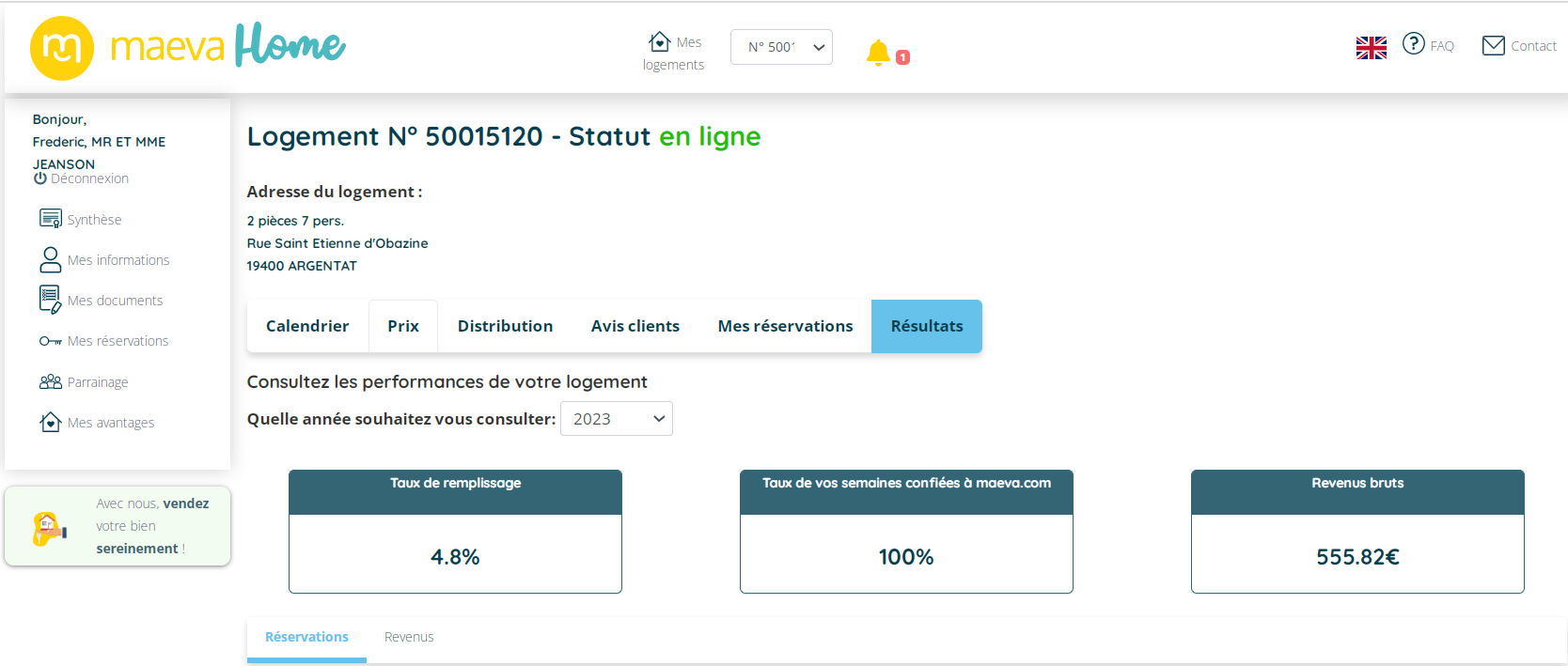Switch language via UK flag icon
1568x666 pixels.
[x=1371, y=47]
